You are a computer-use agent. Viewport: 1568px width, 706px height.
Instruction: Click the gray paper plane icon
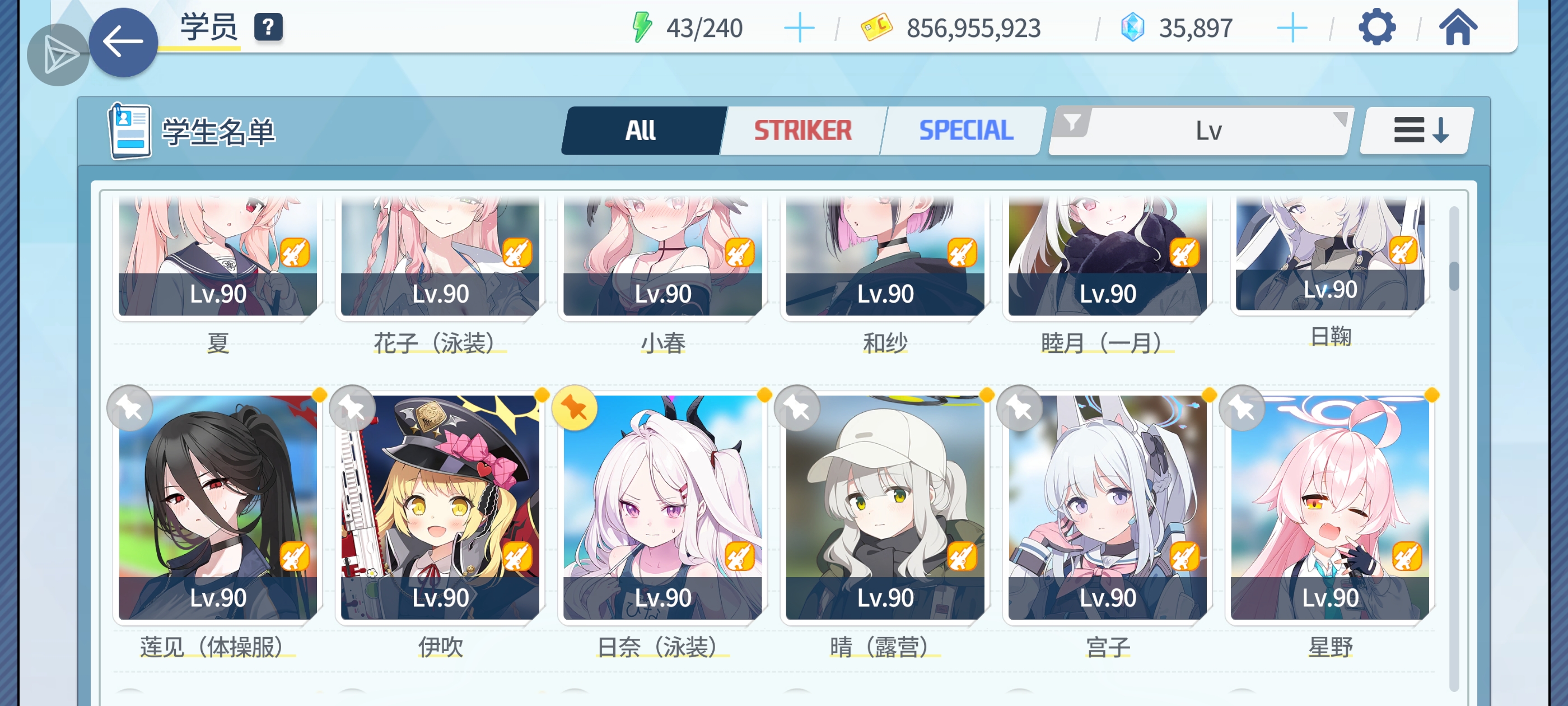coord(58,55)
